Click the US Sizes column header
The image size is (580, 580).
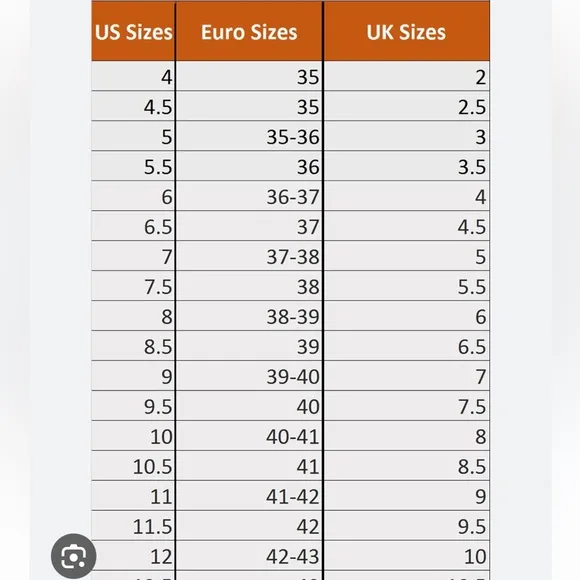133,31
